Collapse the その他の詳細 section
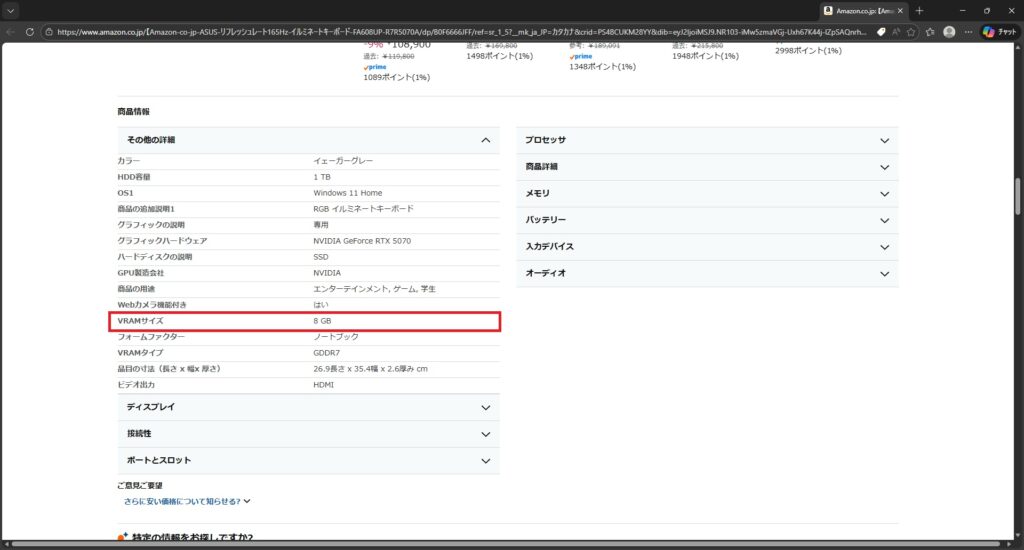The width and height of the screenshot is (1024, 550). point(486,140)
